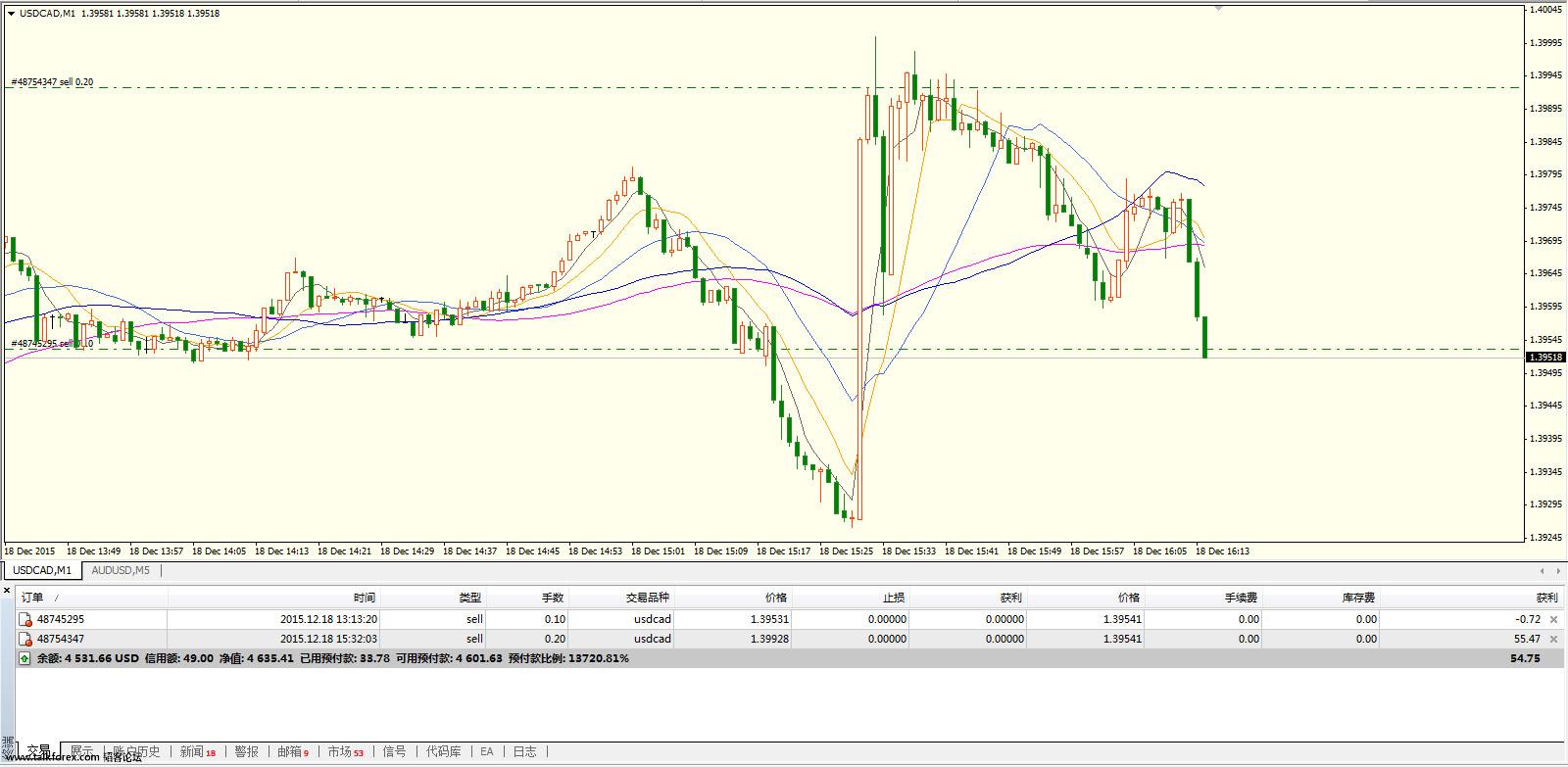This screenshot has width=1568, height=767.
Task: Open the 新闻 tab with 18 items
Action: click(x=197, y=751)
